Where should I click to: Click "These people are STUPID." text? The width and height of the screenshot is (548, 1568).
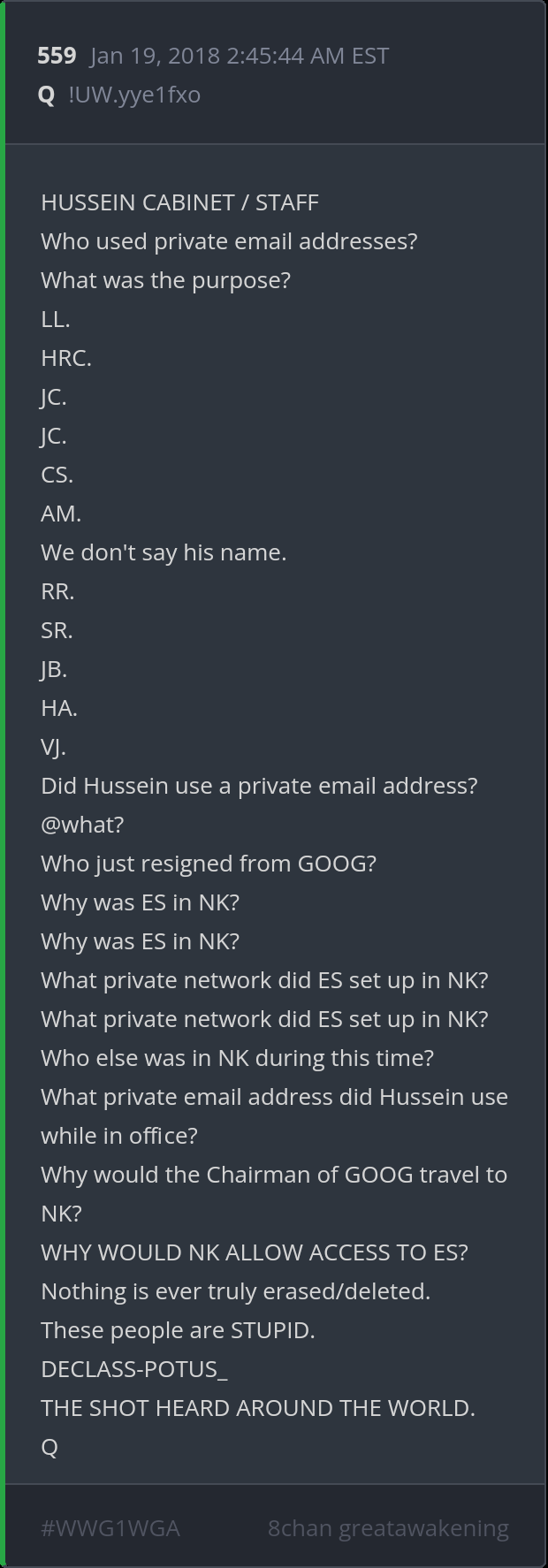[178, 1330]
